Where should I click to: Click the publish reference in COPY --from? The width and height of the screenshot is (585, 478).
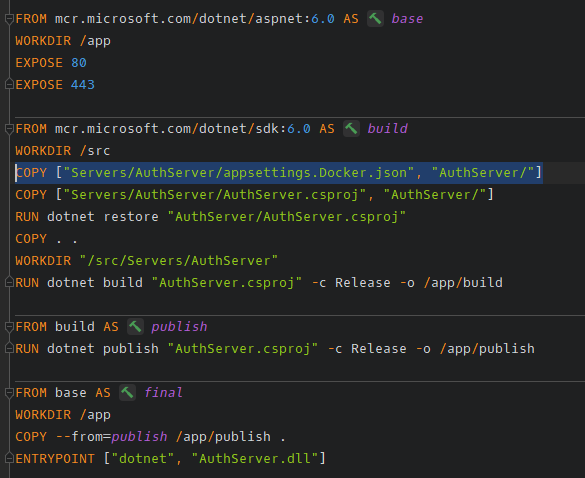[x=139, y=437]
